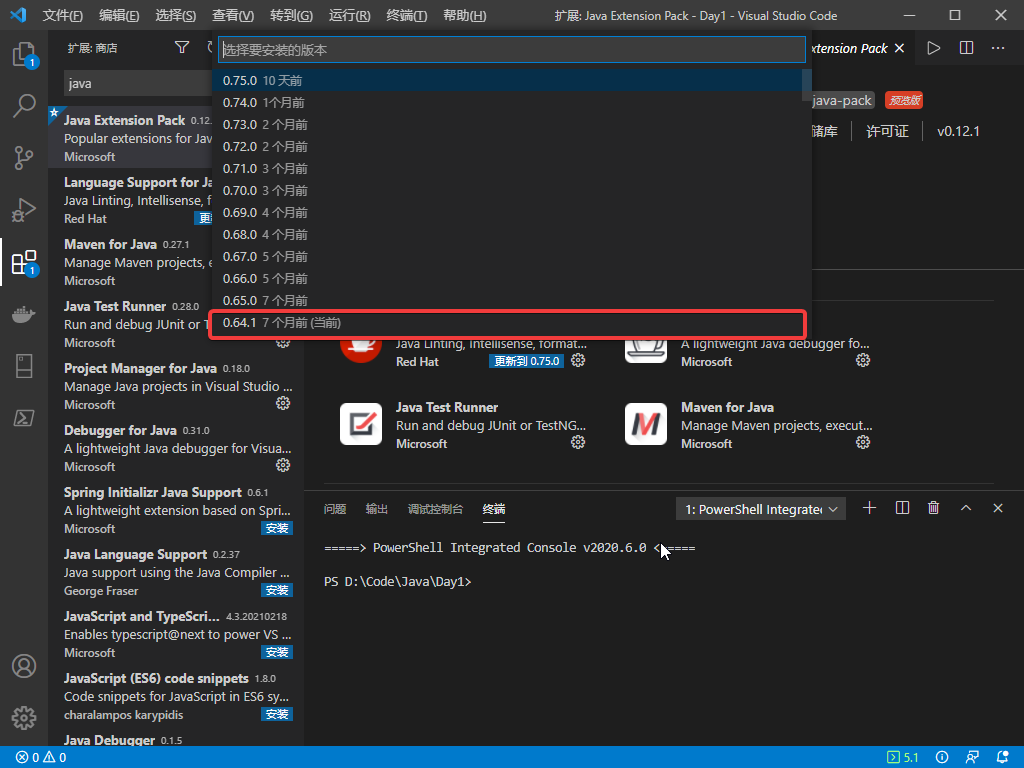The height and width of the screenshot is (768, 1024).
Task: Open gear beside 更新到 0.75.0 button
Action: point(578,360)
